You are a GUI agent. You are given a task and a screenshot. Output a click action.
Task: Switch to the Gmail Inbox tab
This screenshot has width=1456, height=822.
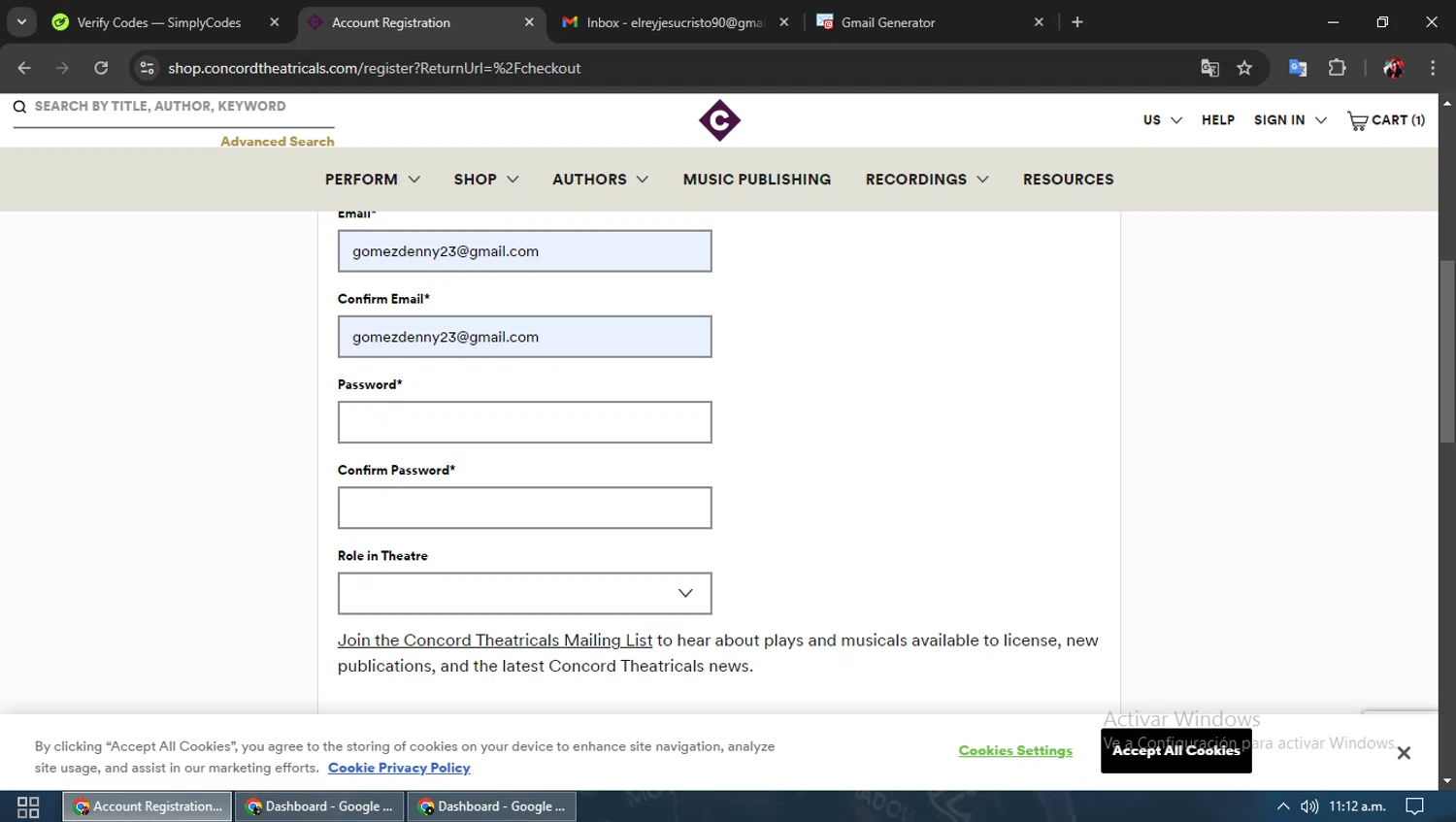(x=675, y=22)
